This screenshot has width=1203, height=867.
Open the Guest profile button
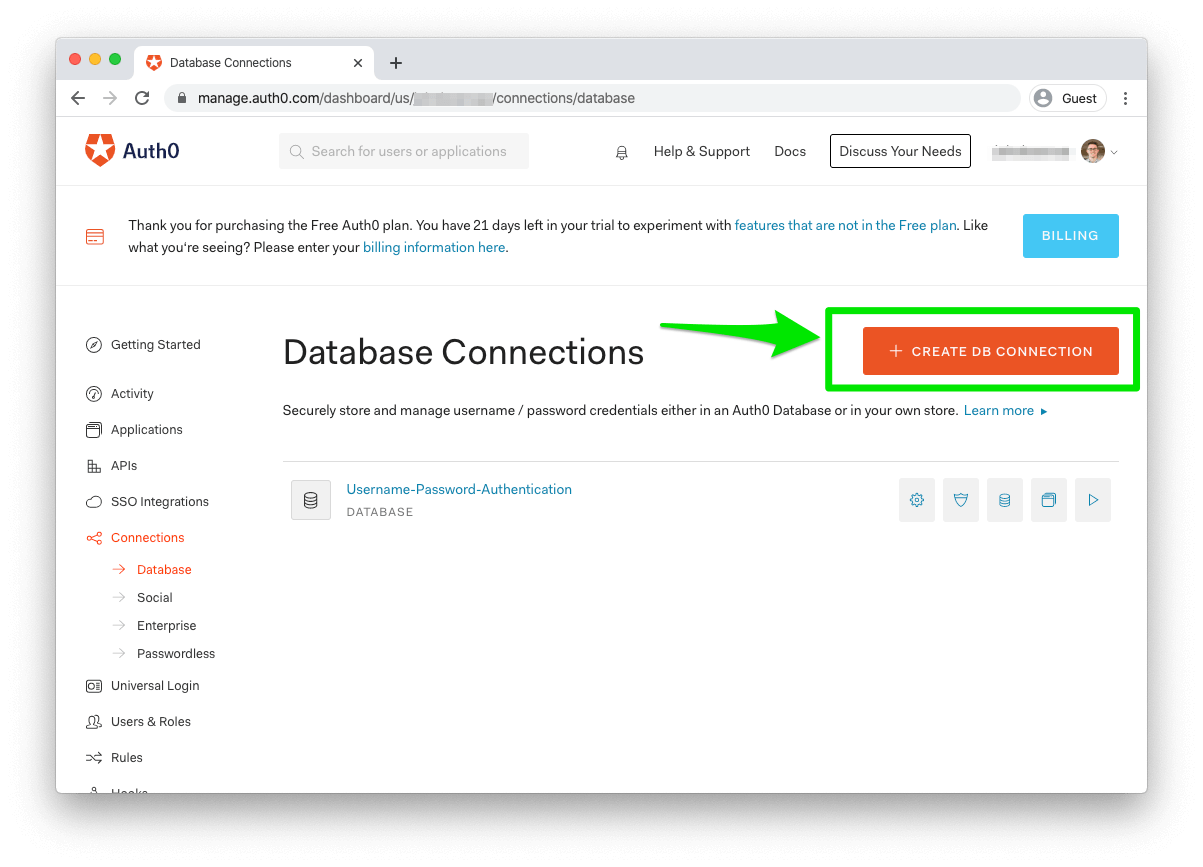click(1067, 98)
